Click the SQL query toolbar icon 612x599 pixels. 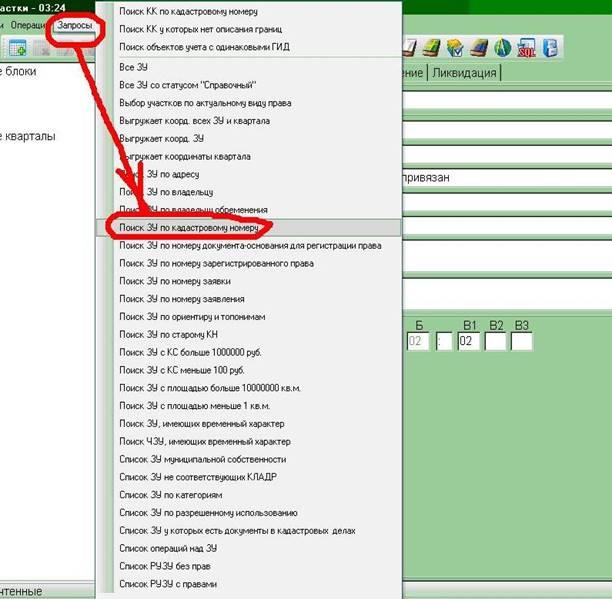pyautogui.click(x=526, y=47)
